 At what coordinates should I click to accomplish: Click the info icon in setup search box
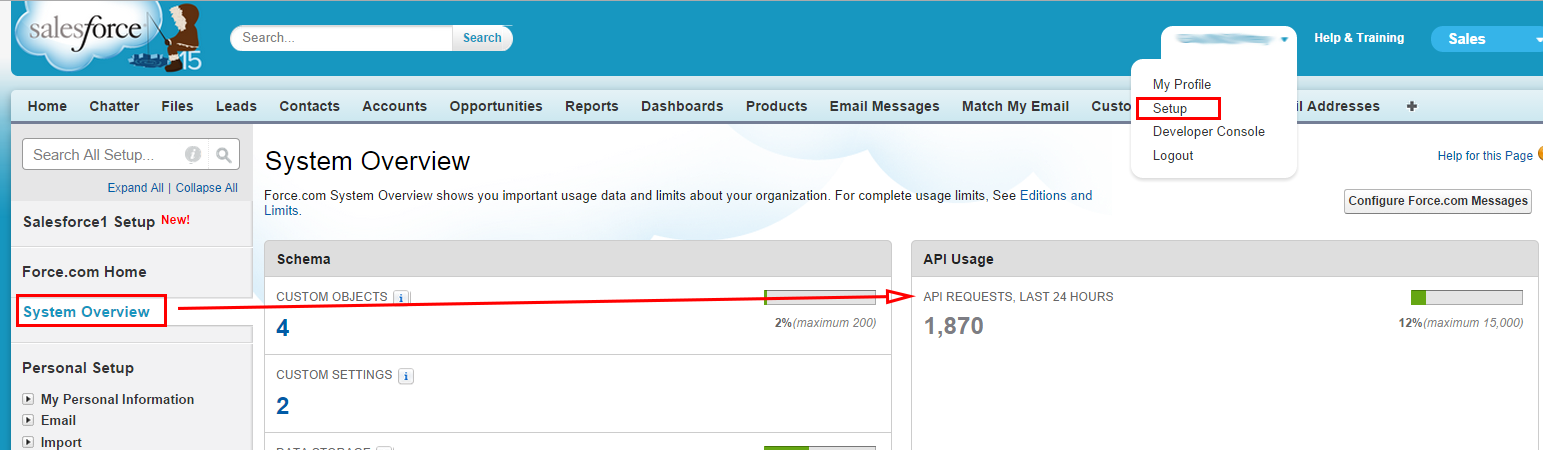pyautogui.click(x=193, y=155)
